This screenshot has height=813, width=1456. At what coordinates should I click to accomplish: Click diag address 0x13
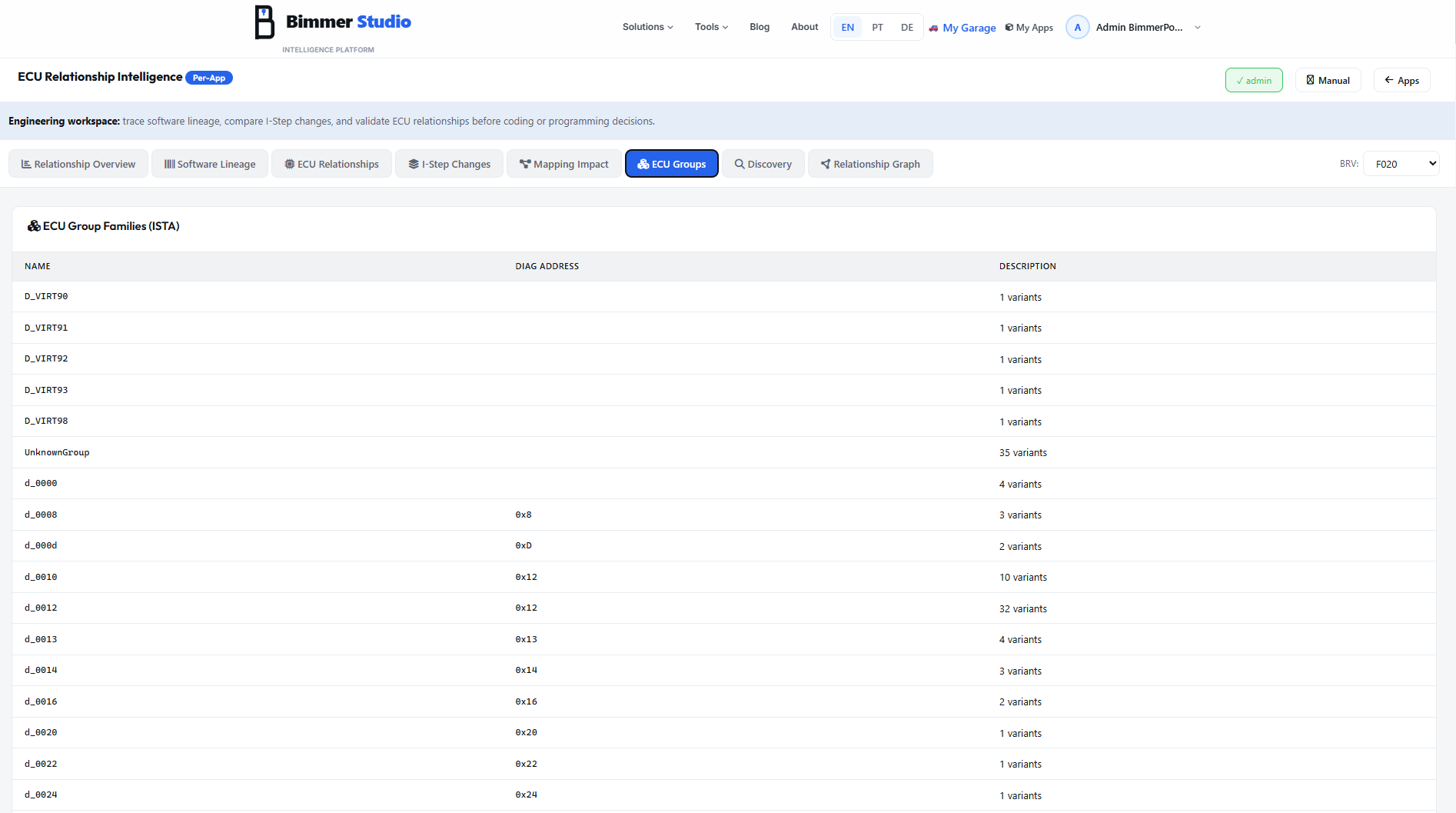click(527, 639)
